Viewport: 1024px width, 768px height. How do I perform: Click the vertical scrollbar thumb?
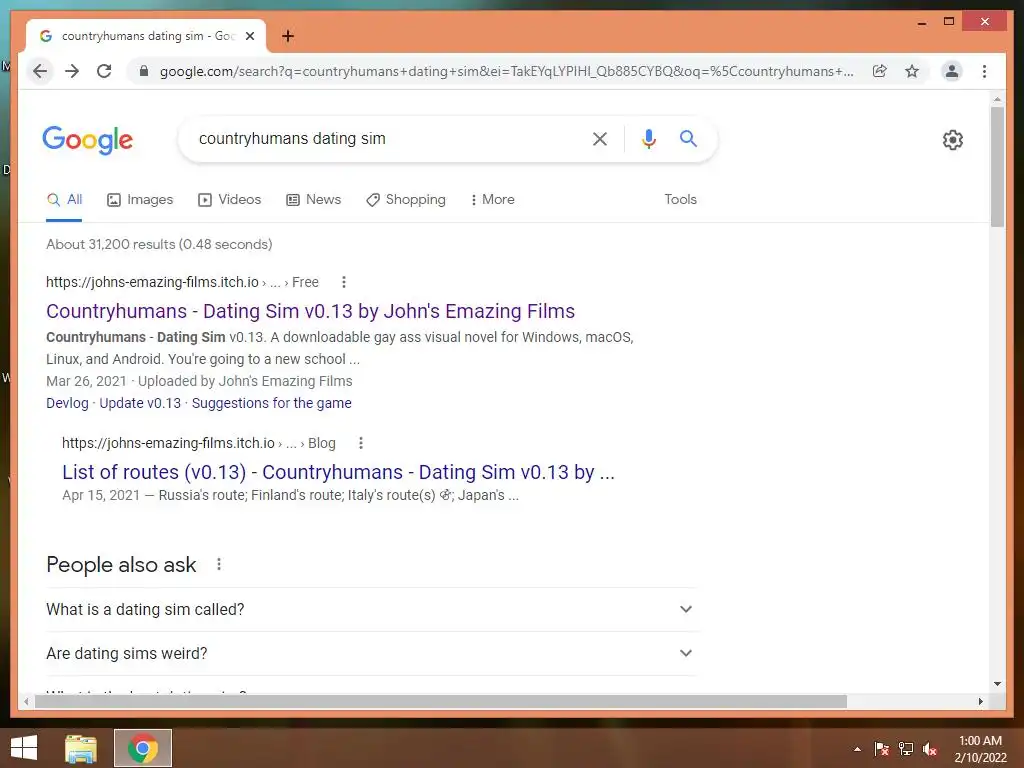pyautogui.click(x=997, y=167)
